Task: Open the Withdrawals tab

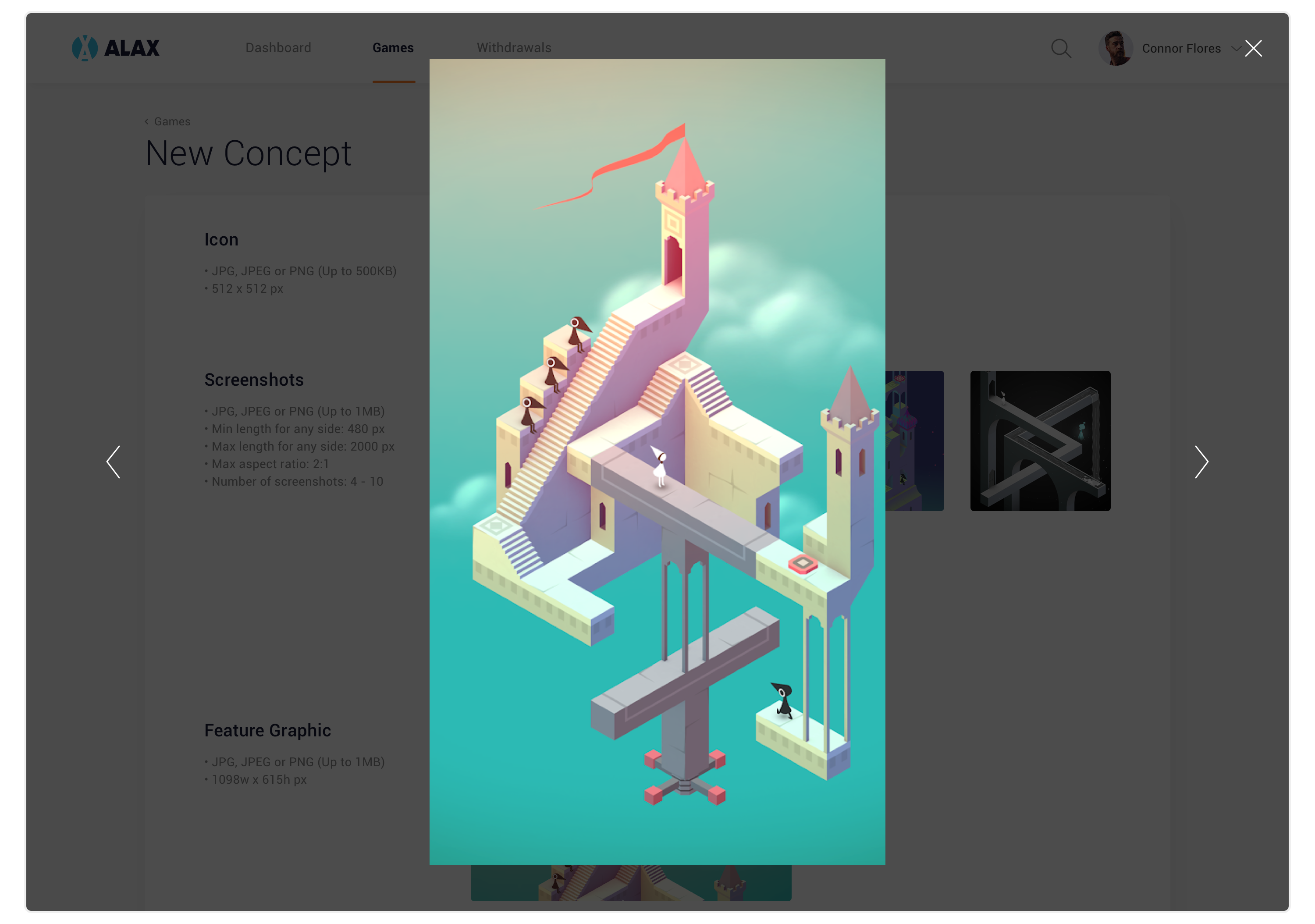Action: tap(514, 47)
